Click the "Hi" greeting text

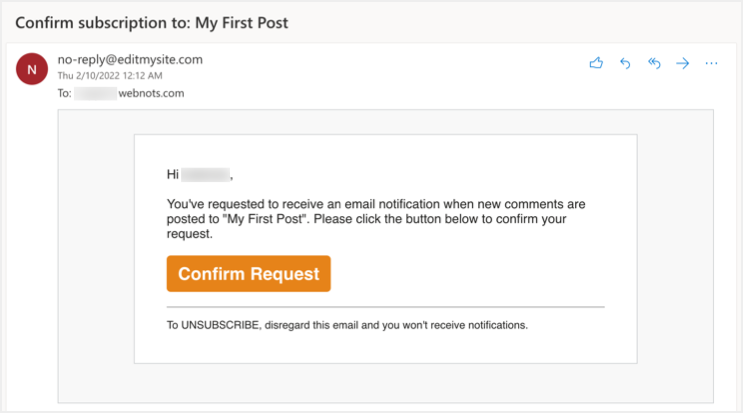172,175
